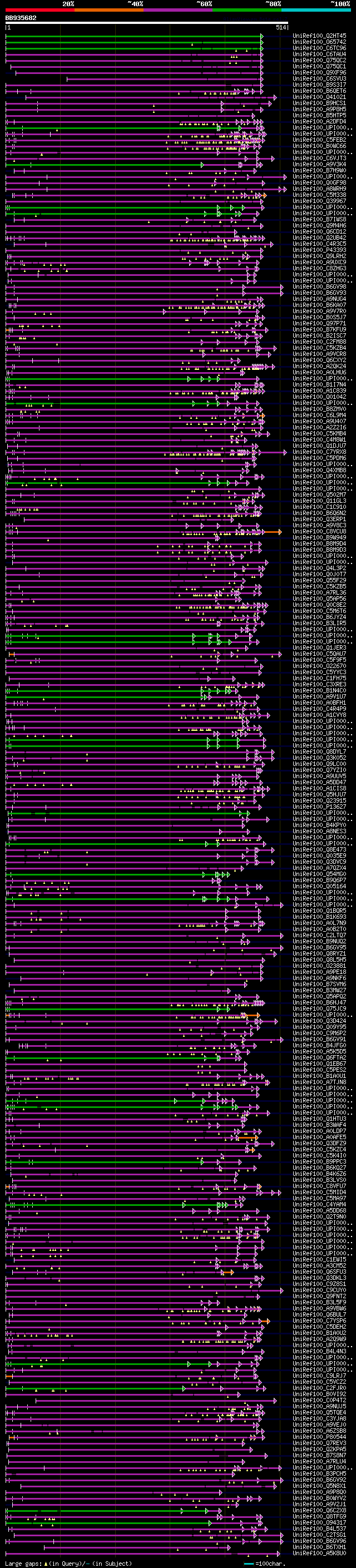The height and width of the screenshot is (1568, 356).
Task: Select hit UniRef100_C9LRJ7
Action: tap(319, 1376)
